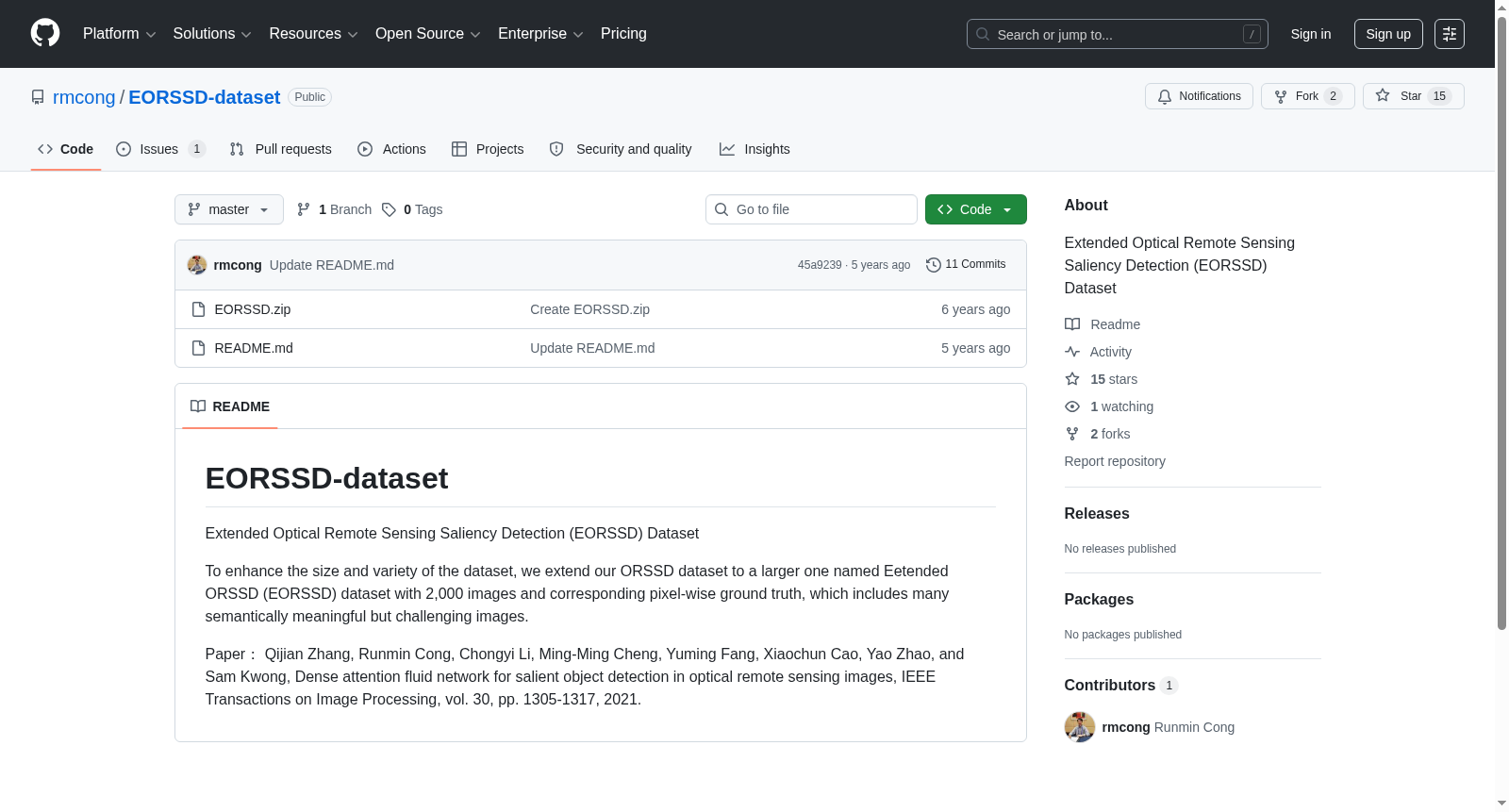The width and height of the screenshot is (1509, 812).
Task: Click the fork count badge 2
Action: tap(1333, 96)
